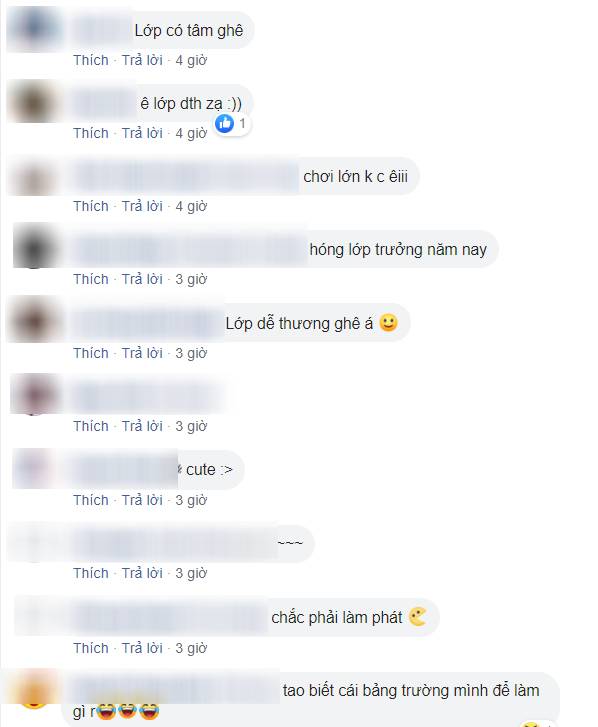
Task: Reply to 'Lớp dễ thương ghê á' comment
Action: tap(142, 353)
